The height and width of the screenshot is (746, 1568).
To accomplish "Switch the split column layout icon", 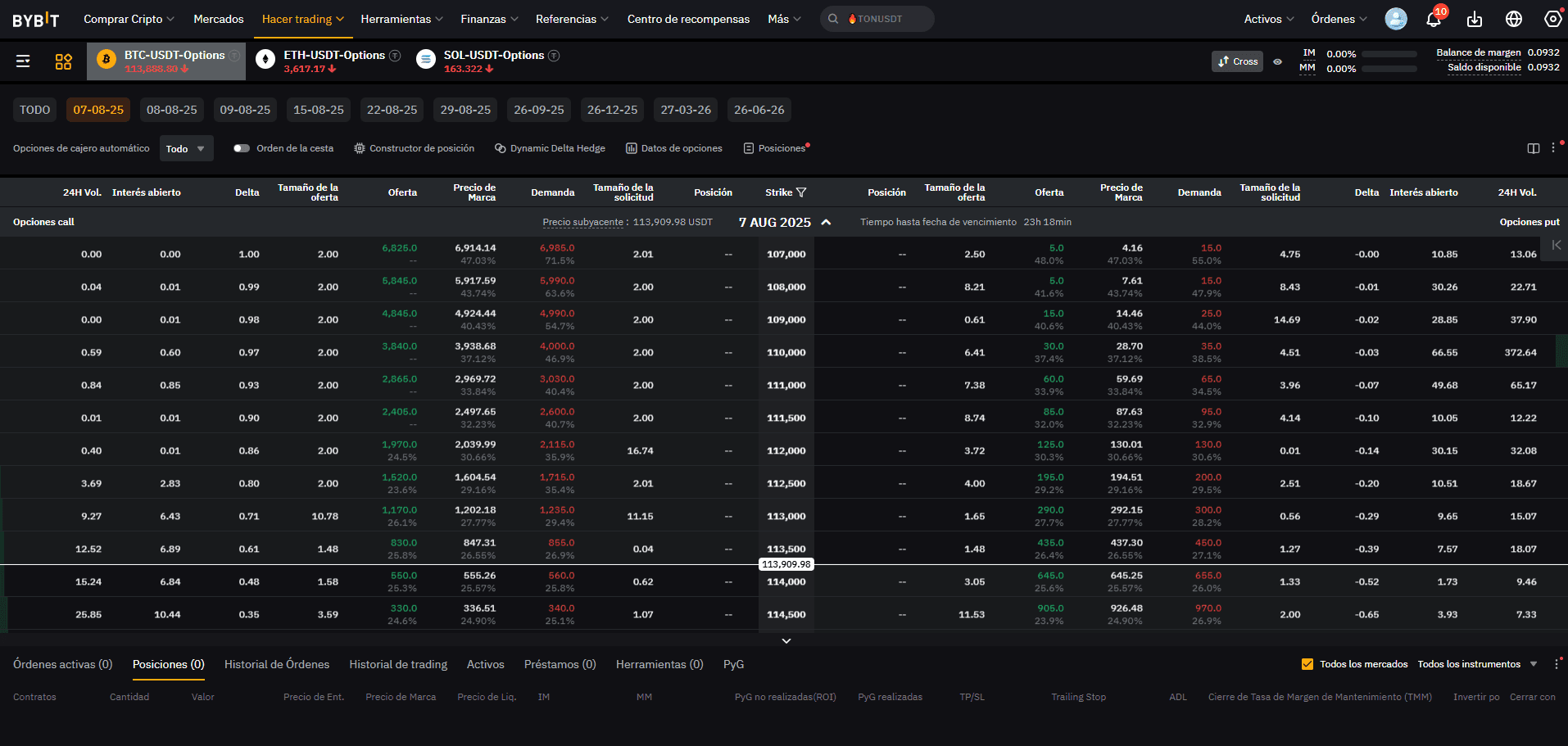I will coord(1534,148).
